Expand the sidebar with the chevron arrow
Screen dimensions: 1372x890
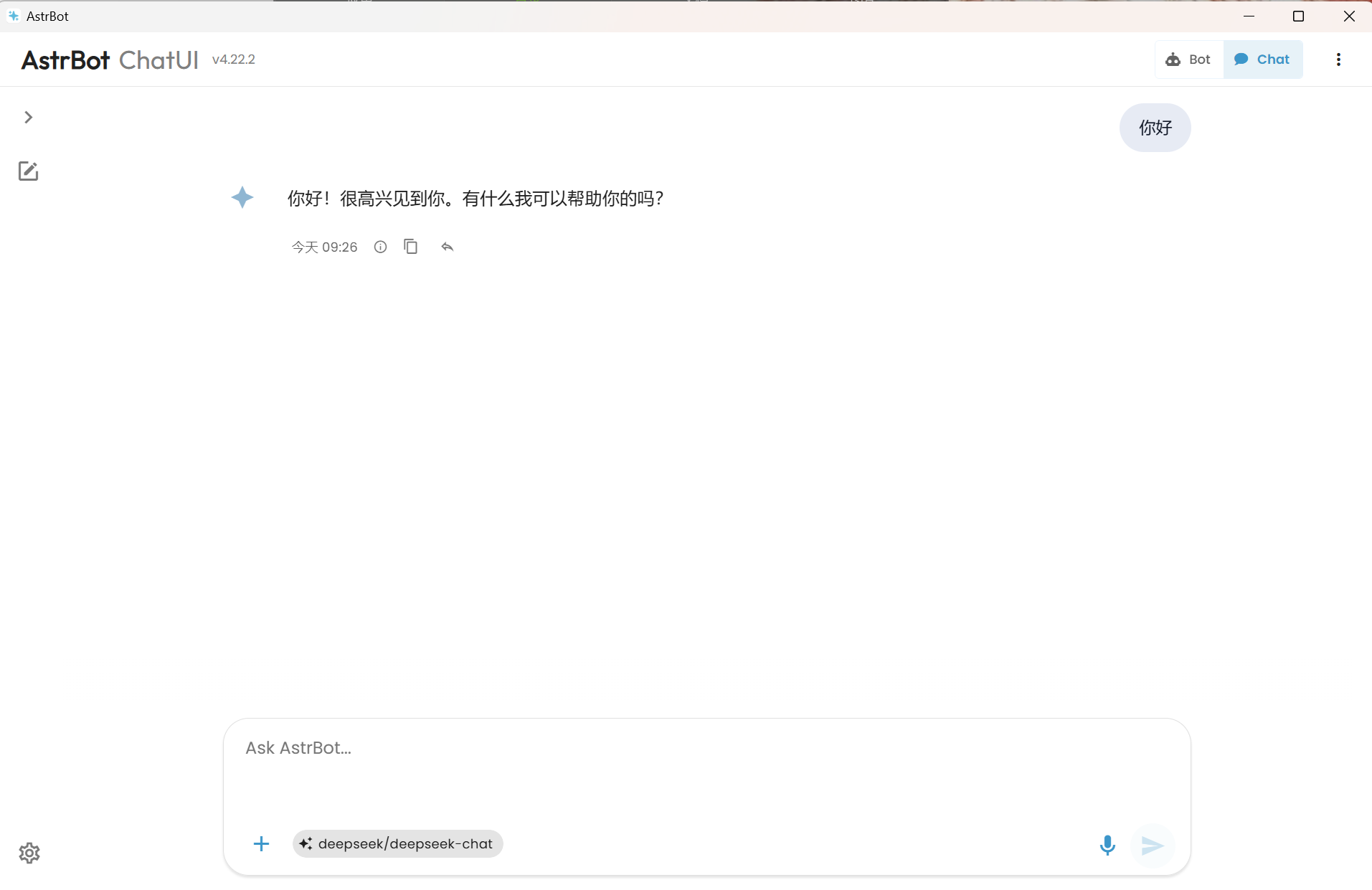point(29,117)
